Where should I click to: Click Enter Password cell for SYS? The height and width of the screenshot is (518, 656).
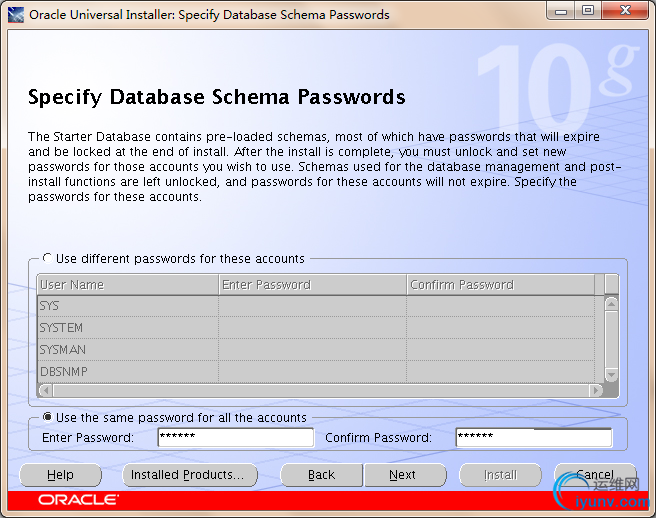point(313,306)
